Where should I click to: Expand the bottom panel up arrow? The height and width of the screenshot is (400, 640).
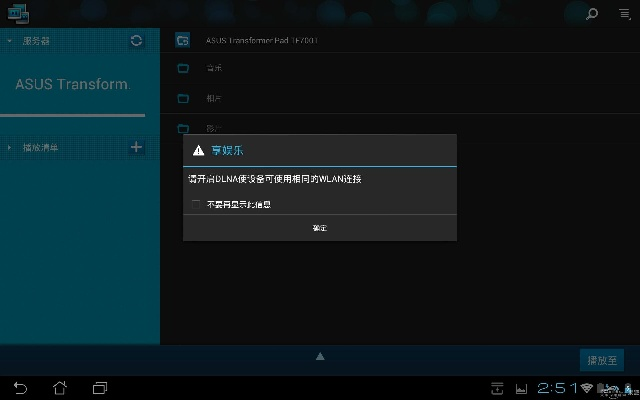(320, 356)
